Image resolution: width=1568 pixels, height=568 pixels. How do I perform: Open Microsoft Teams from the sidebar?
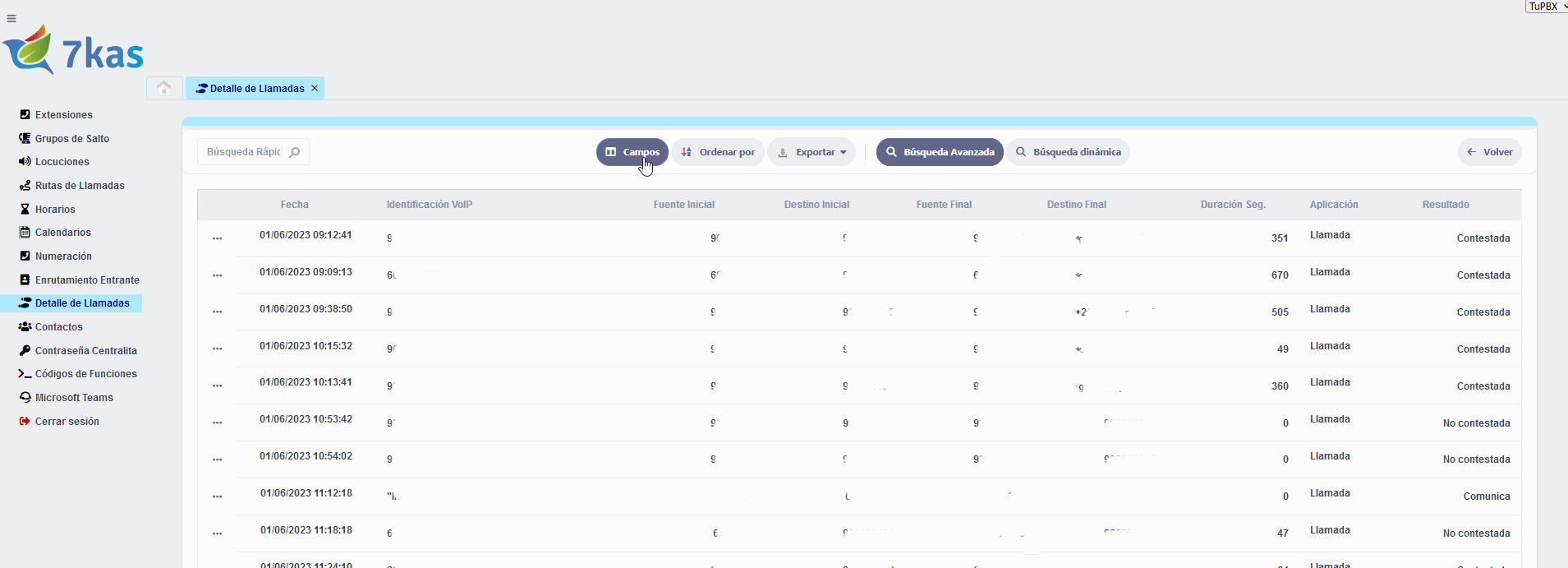tap(74, 398)
